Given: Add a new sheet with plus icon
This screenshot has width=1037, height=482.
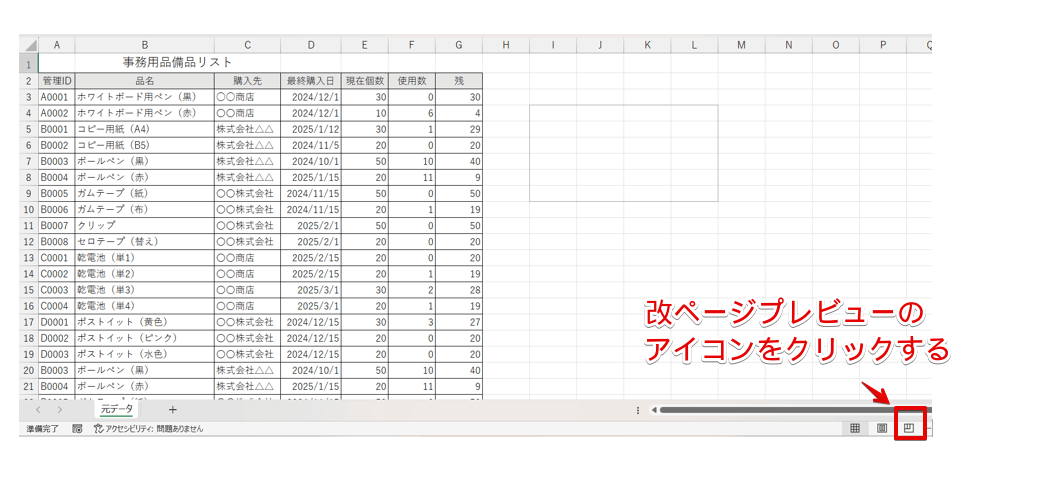Looking at the screenshot, I should coord(173,410).
